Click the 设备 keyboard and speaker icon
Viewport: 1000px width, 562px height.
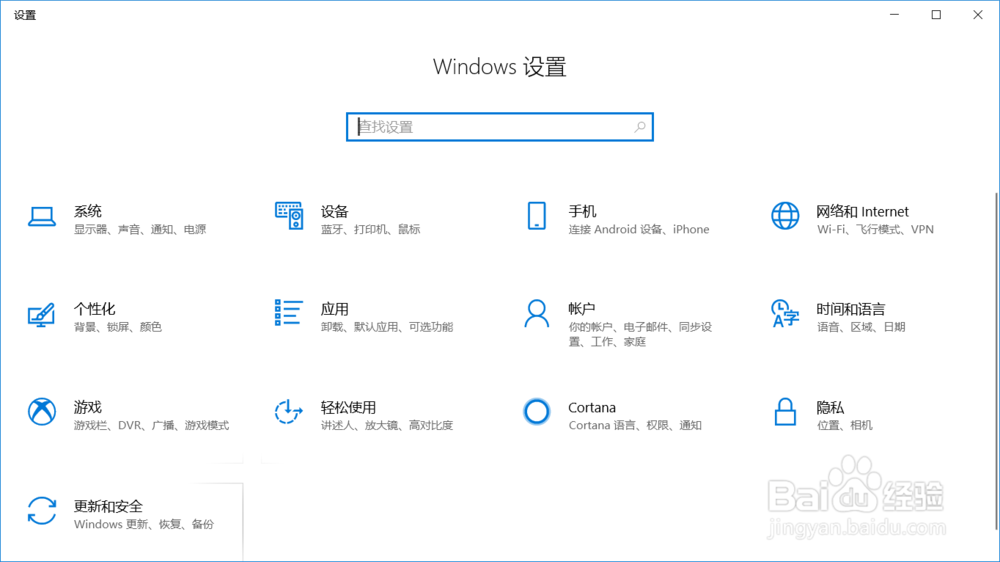pos(289,216)
